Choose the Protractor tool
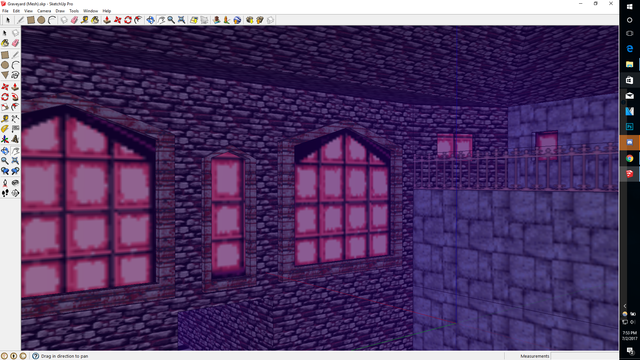 (5, 129)
